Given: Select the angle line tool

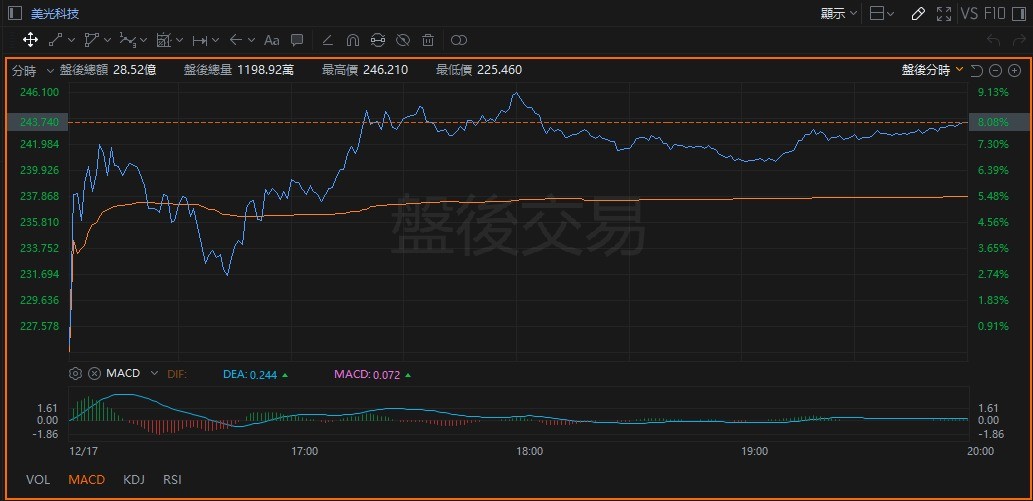Looking at the screenshot, I should (327, 40).
